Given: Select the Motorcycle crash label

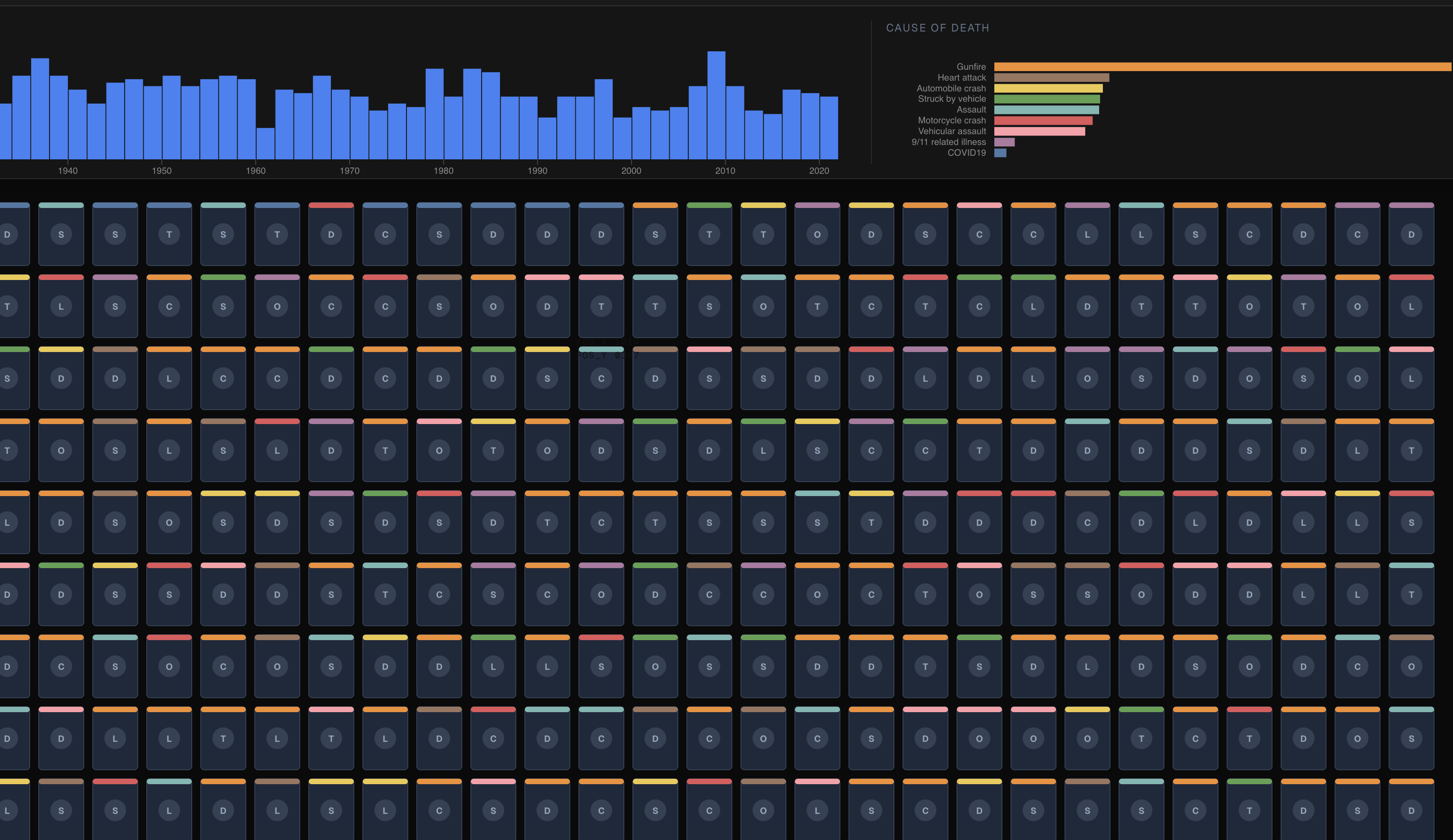Looking at the screenshot, I should (x=952, y=121).
